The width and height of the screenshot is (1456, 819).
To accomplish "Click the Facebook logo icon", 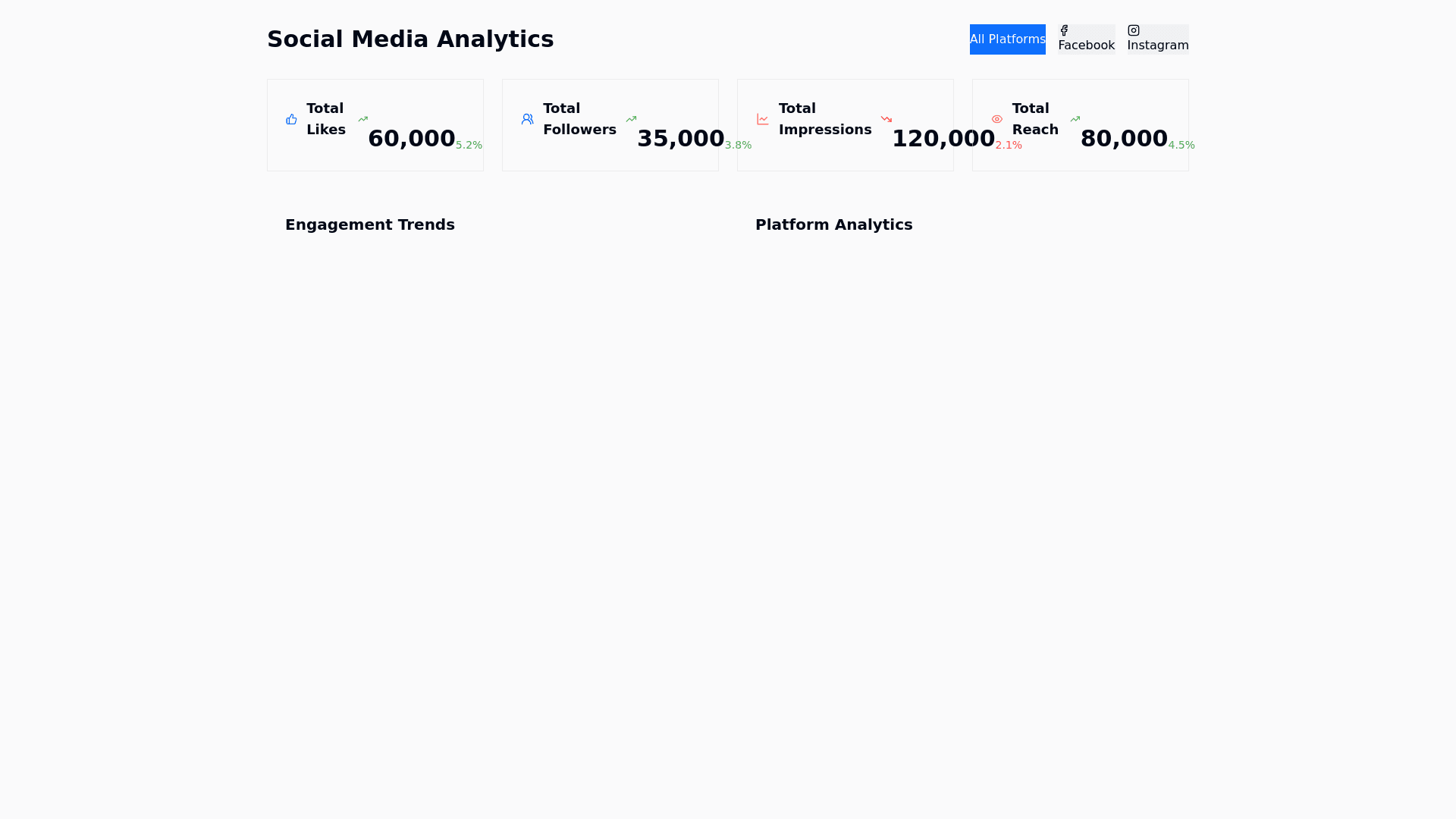I will [x=1064, y=30].
